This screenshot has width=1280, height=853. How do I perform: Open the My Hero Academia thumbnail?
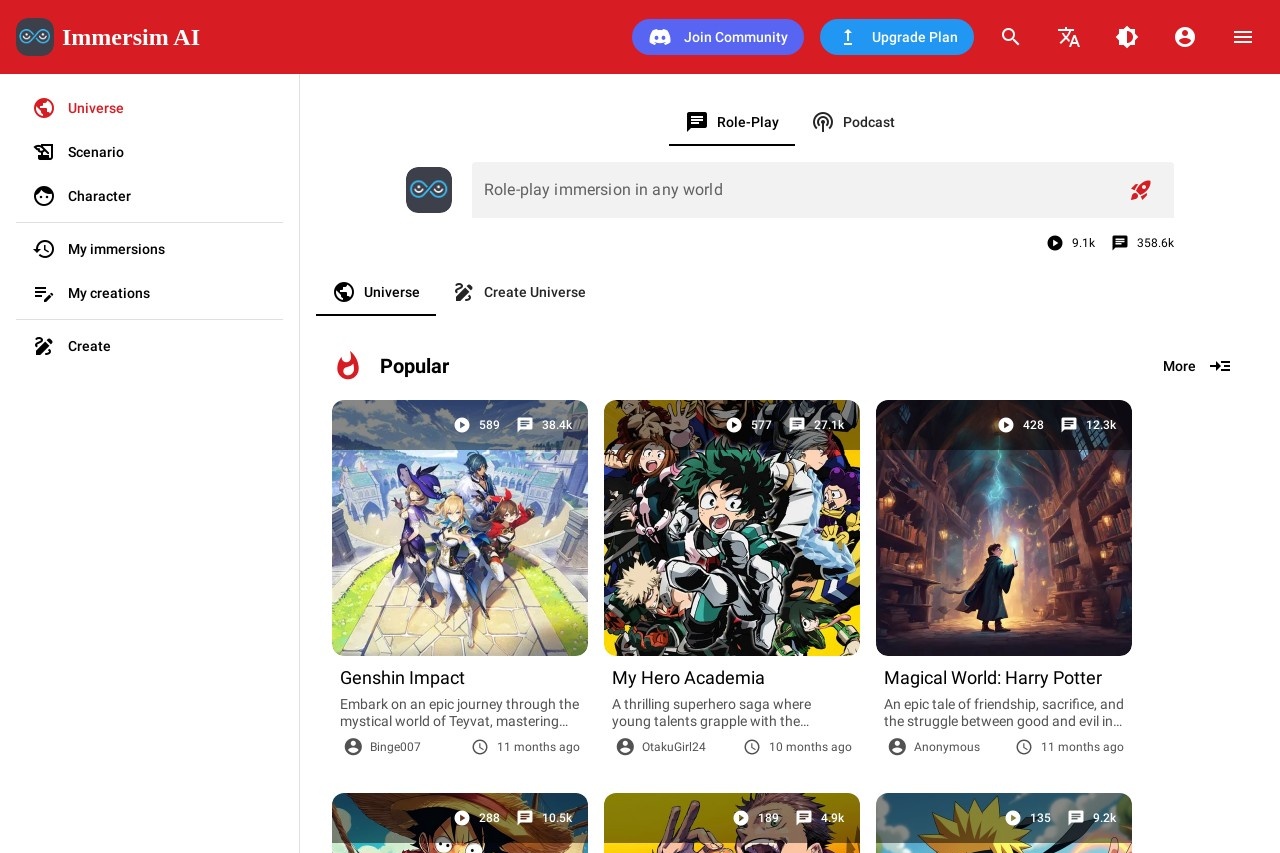[732, 528]
